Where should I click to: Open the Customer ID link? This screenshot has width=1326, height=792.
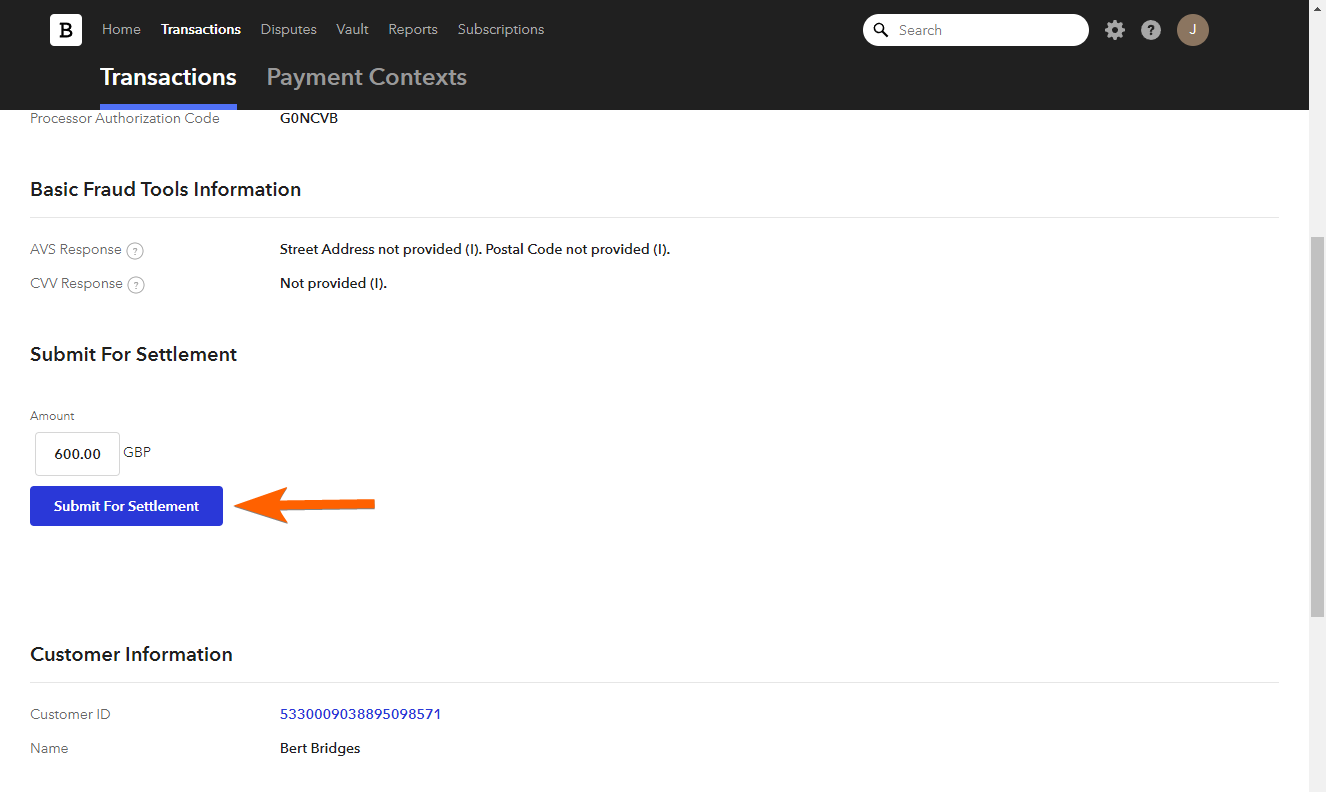(360, 714)
